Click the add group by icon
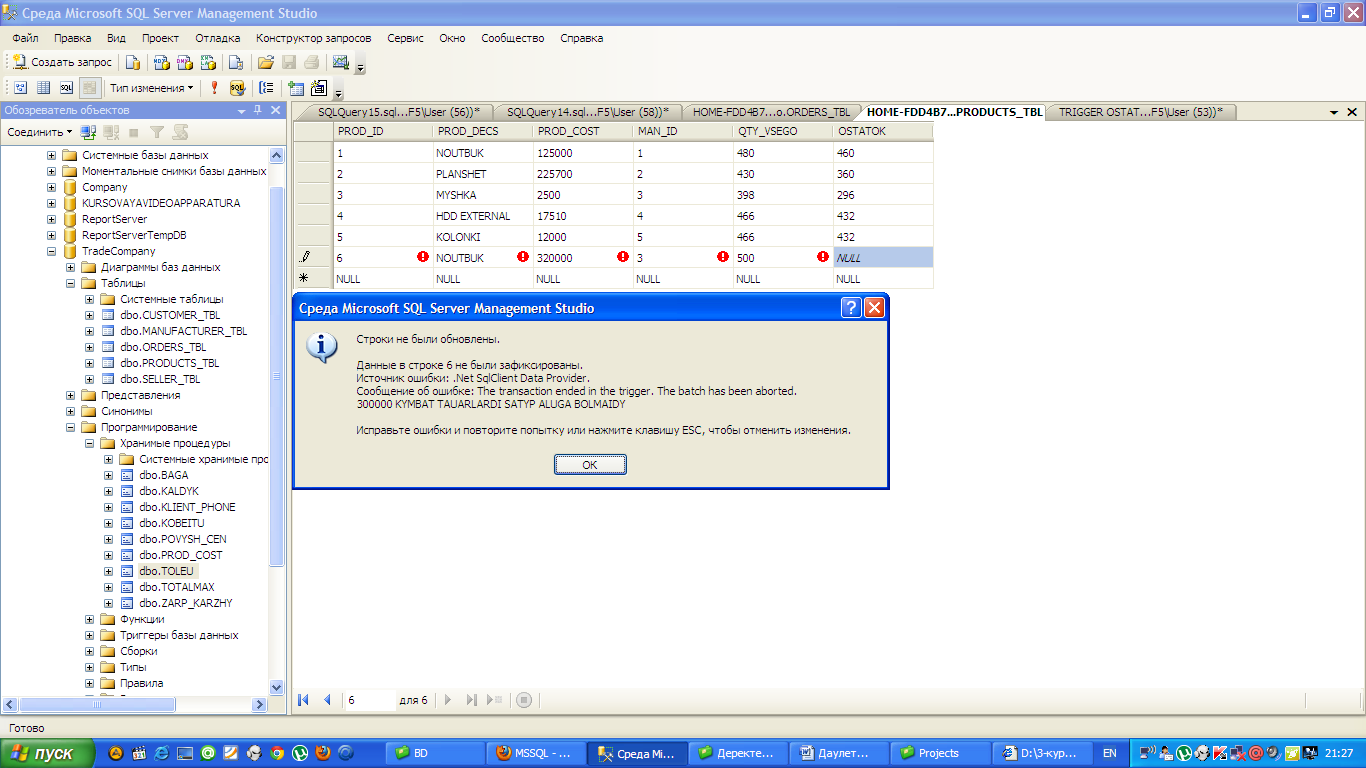1366x768 pixels. pyautogui.click(x=266, y=88)
